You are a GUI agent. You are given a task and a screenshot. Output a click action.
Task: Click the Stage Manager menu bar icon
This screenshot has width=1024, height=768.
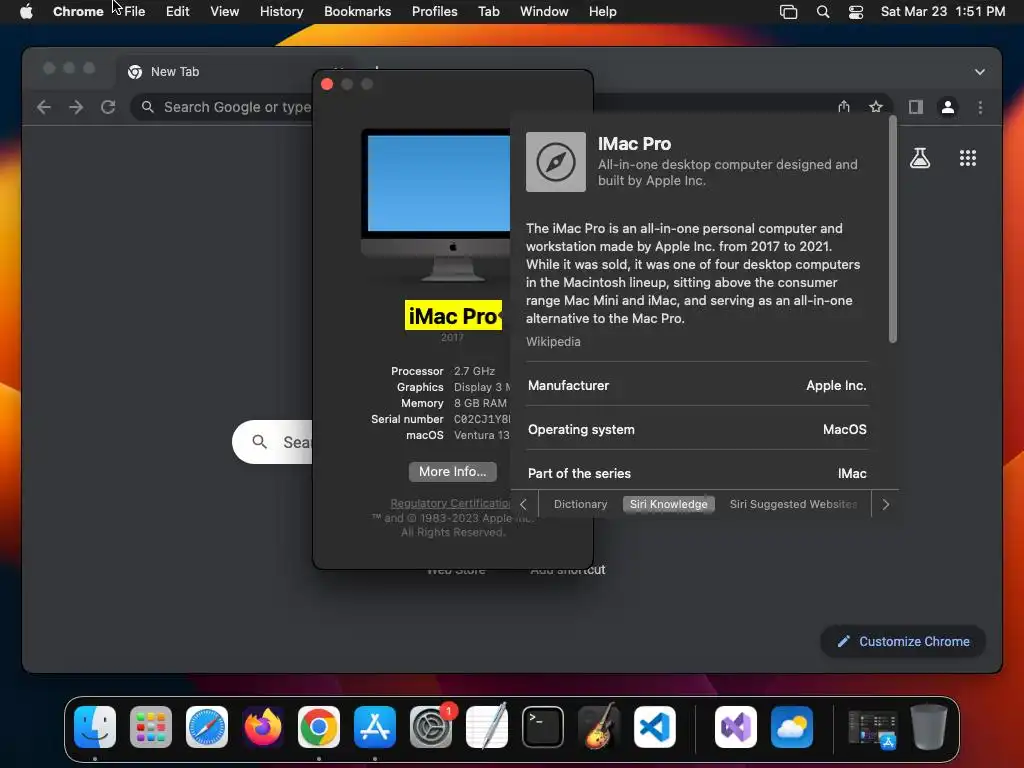788,12
